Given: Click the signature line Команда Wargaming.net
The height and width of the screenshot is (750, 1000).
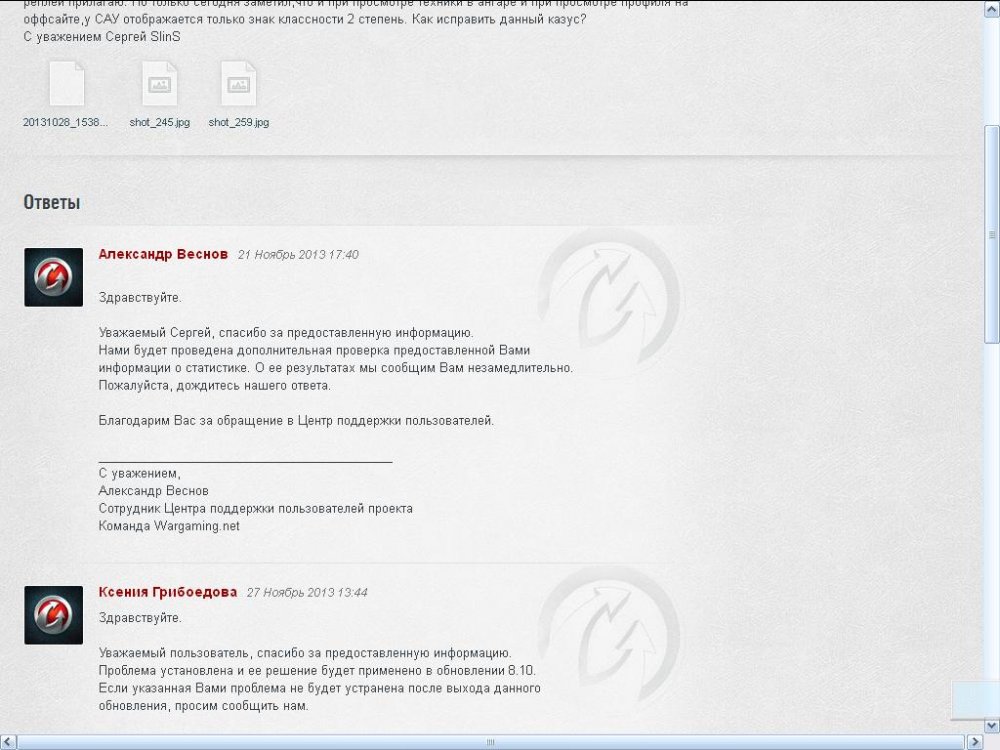Looking at the screenshot, I should [x=169, y=526].
